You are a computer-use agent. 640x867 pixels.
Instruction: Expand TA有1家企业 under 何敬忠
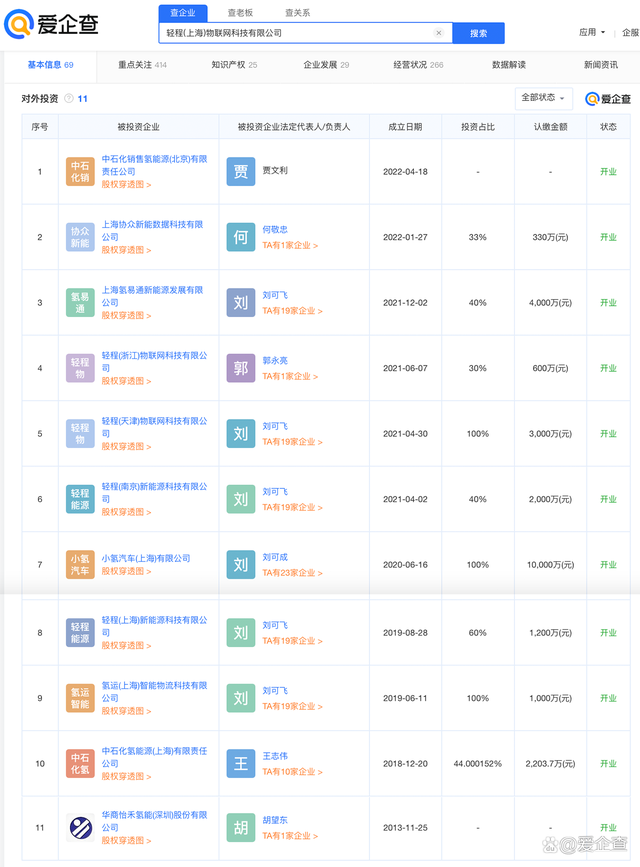pyautogui.click(x=290, y=246)
